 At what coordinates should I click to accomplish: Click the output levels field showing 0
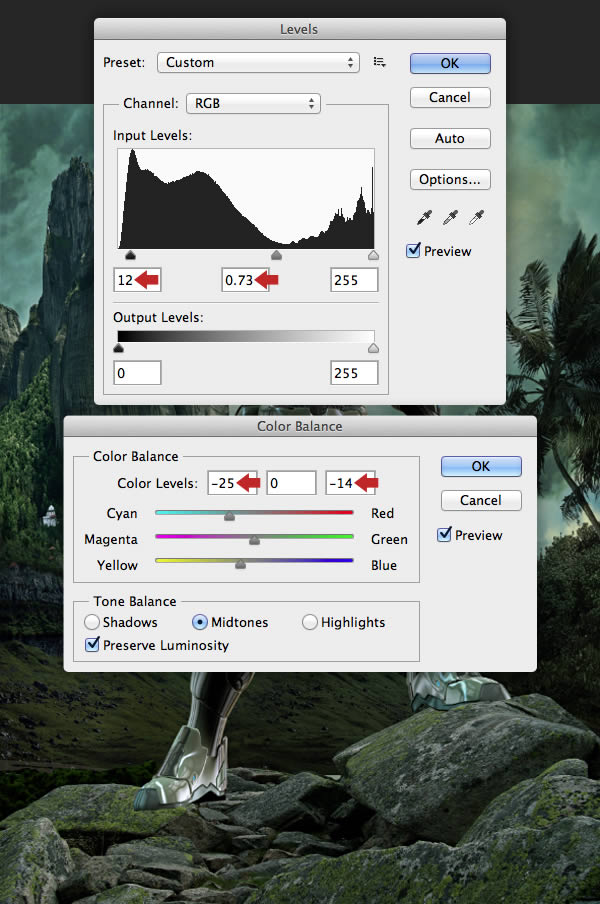pos(137,373)
